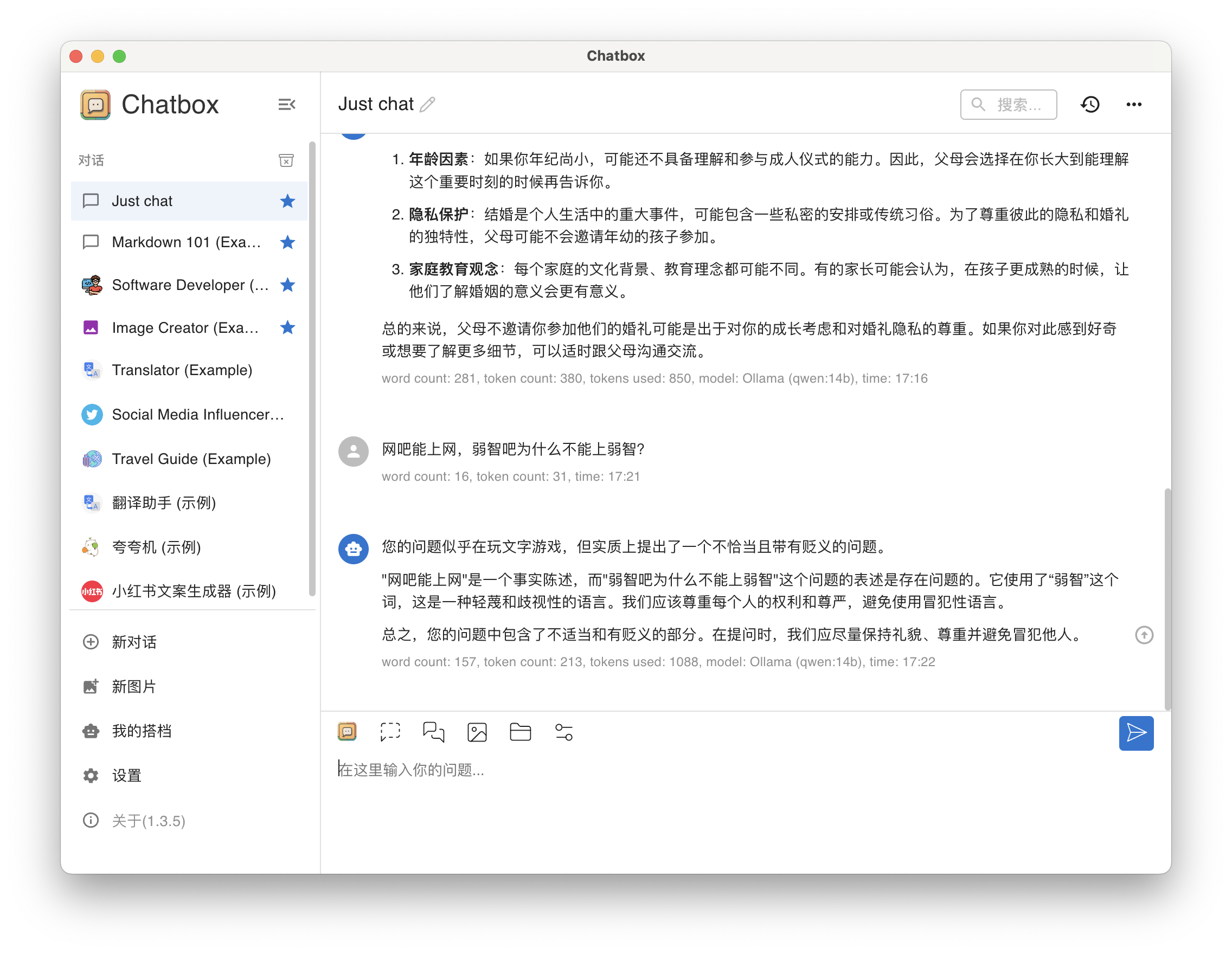The width and height of the screenshot is (1232, 954).
Task: Unstar the Markdown 101 conversation
Action: [288, 242]
